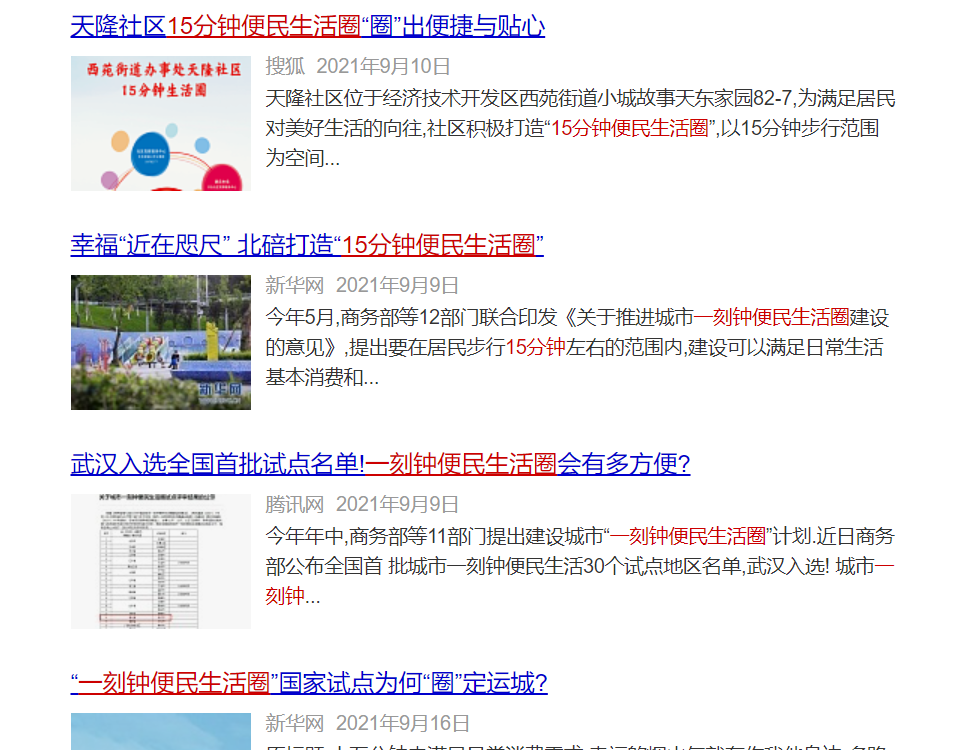Click the date 2021年9月10日
This screenshot has height=750, width=956.
[383, 66]
